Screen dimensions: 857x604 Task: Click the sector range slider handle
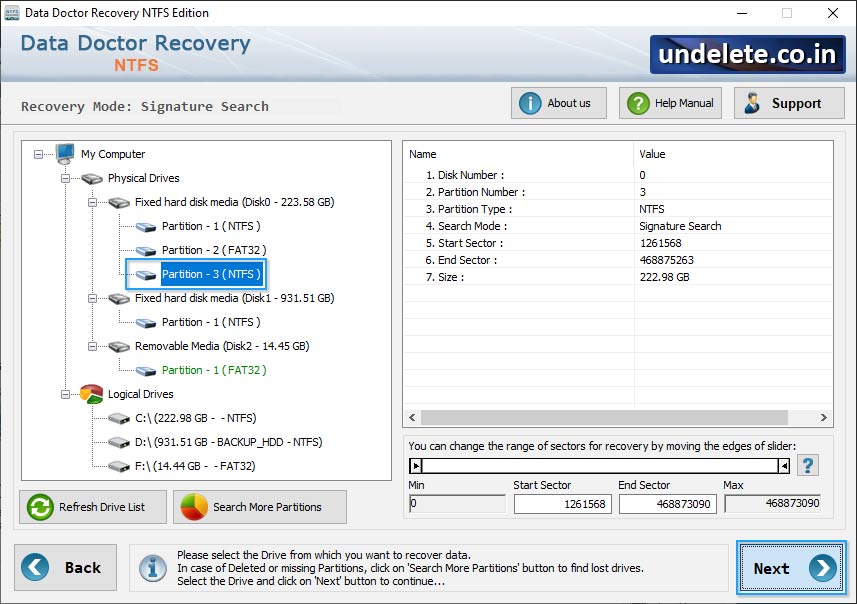415,464
